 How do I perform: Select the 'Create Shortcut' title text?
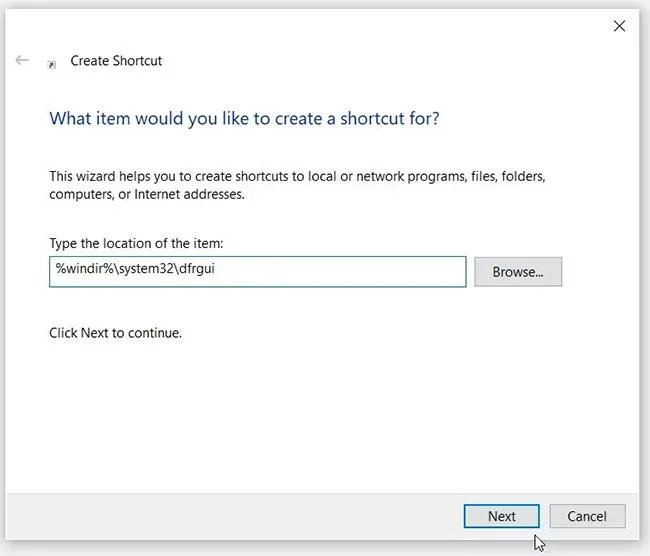pos(116,61)
